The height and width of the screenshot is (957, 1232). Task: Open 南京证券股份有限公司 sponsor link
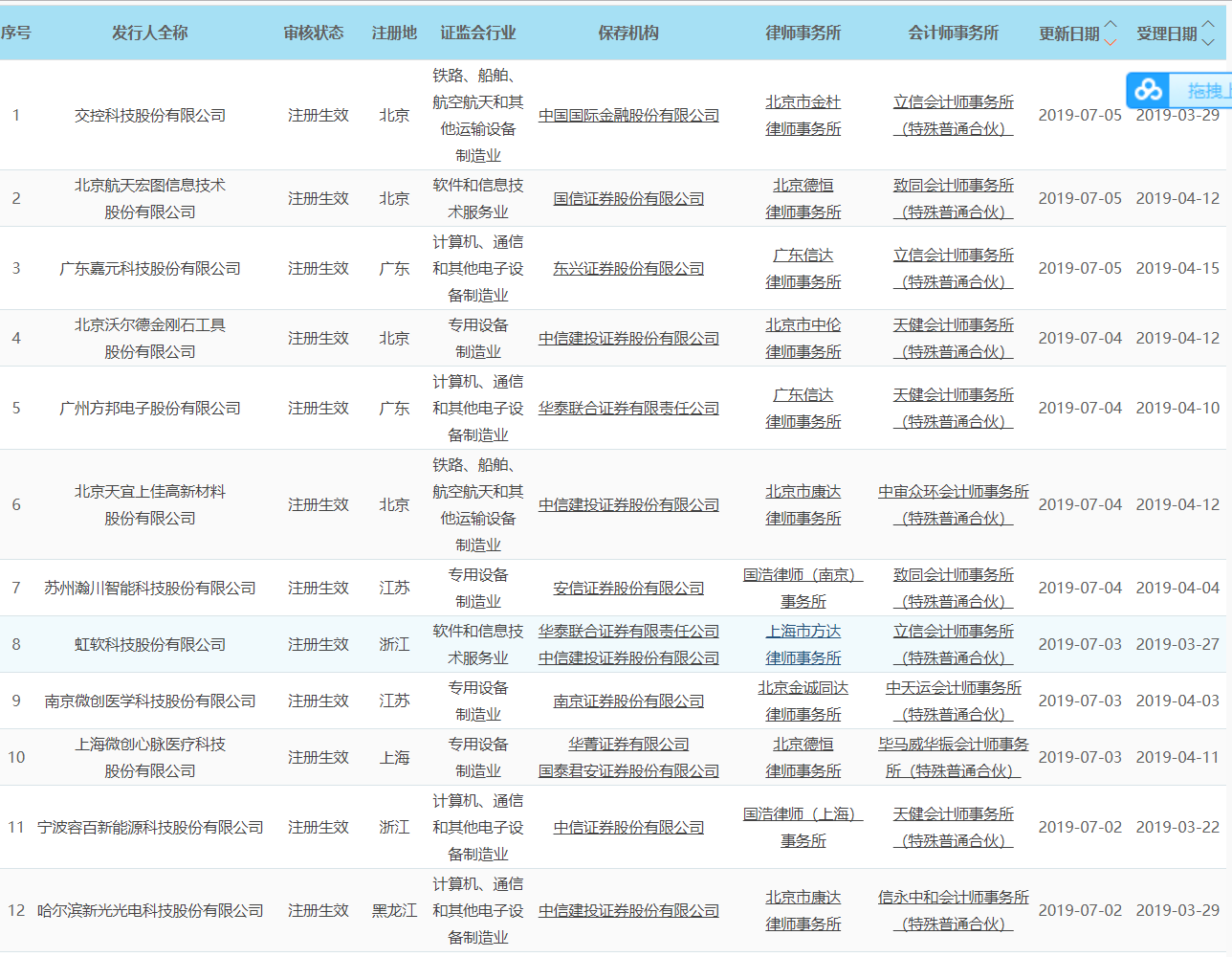pyautogui.click(x=628, y=701)
